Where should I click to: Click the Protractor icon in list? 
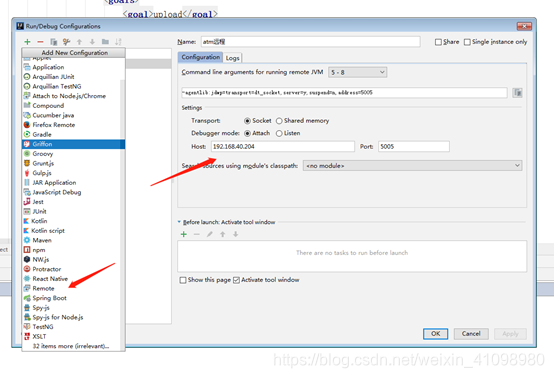pyautogui.click(x=27, y=269)
